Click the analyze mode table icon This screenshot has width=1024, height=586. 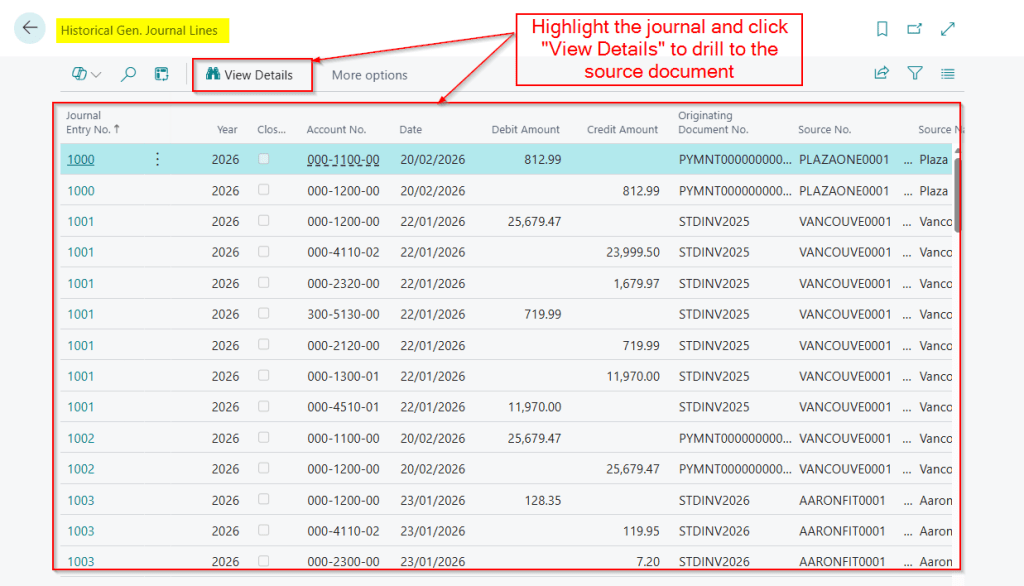pyautogui.click(x=161, y=74)
